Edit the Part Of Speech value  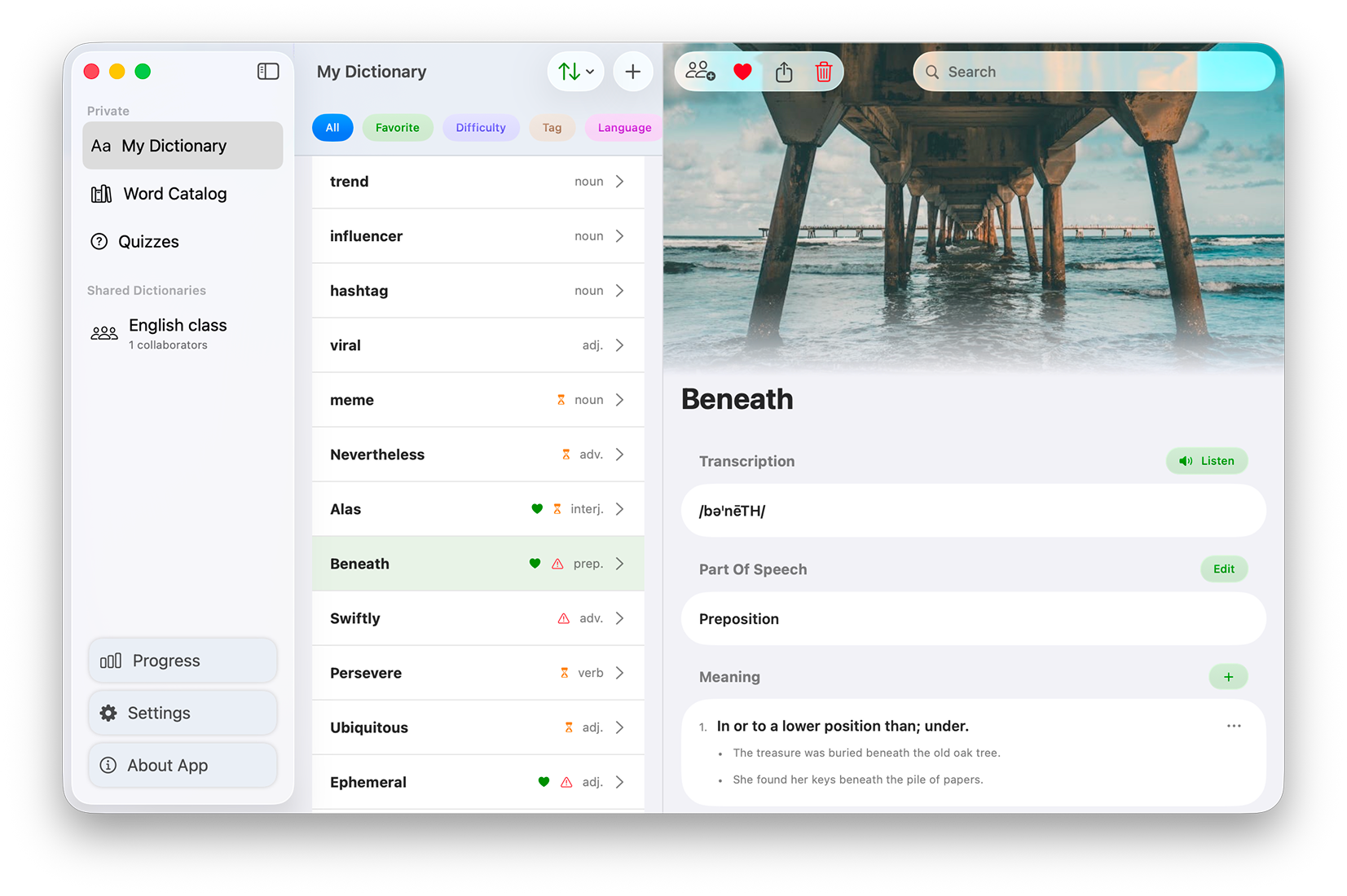1223,569
